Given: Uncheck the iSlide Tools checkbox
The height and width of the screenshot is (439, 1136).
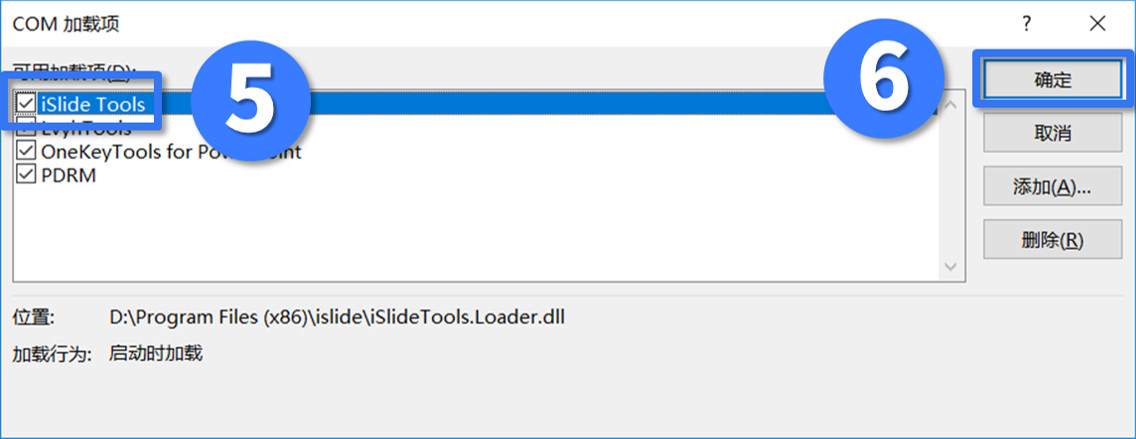Looking at the screenshot, I should click(26, 103).
